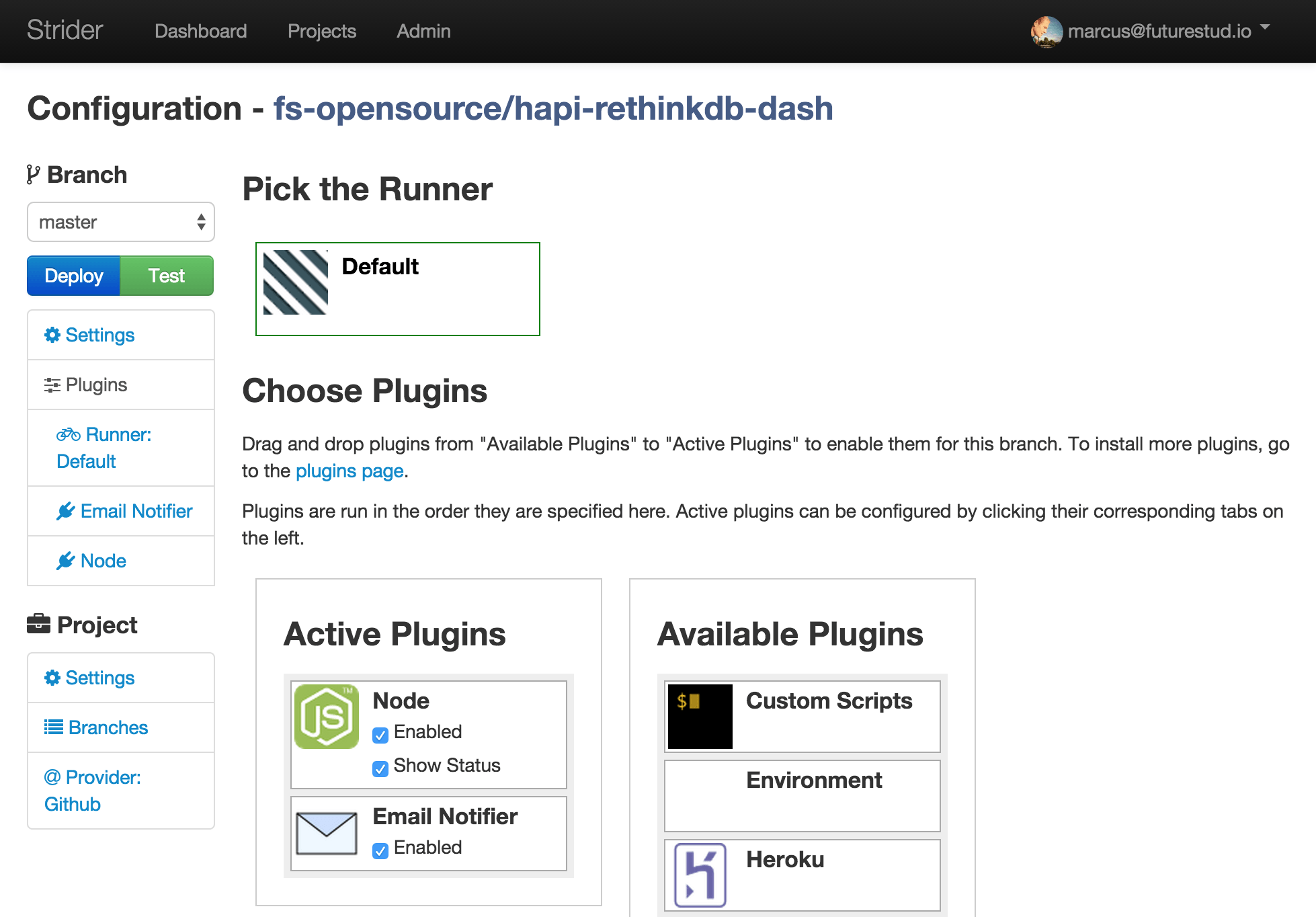Screen dimensions: 1316x917
Task: Click the Strider logo in navbar
Action: 65,30
